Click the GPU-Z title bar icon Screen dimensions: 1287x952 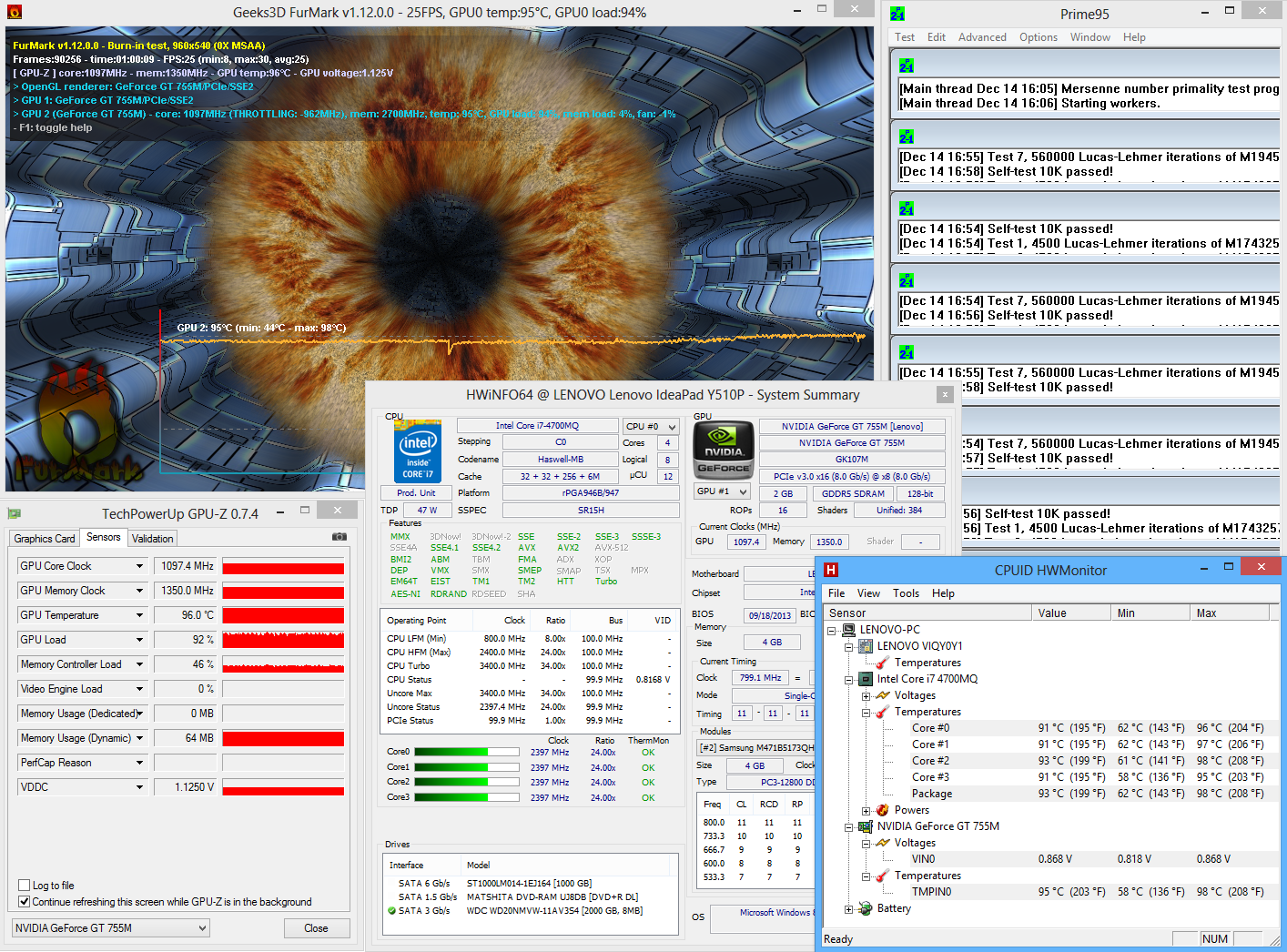click(15, 513)
